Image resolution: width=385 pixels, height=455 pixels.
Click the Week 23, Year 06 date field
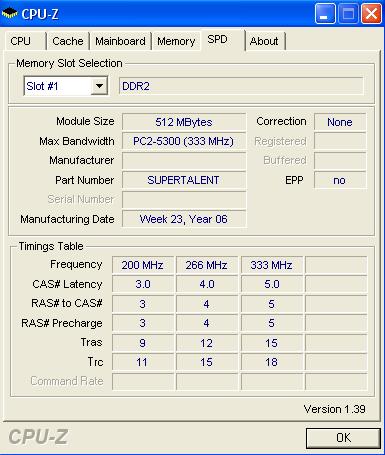[184, 219]
